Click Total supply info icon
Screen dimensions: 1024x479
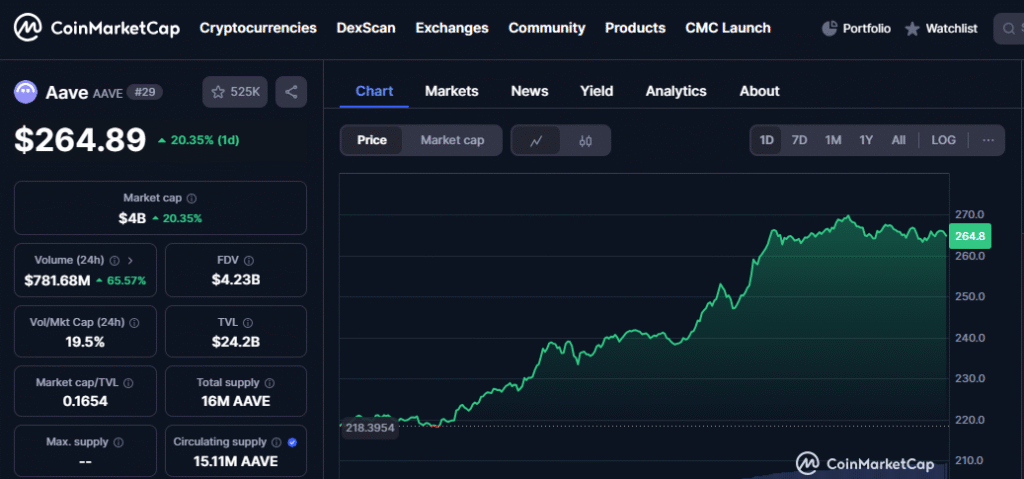[270, 383]
